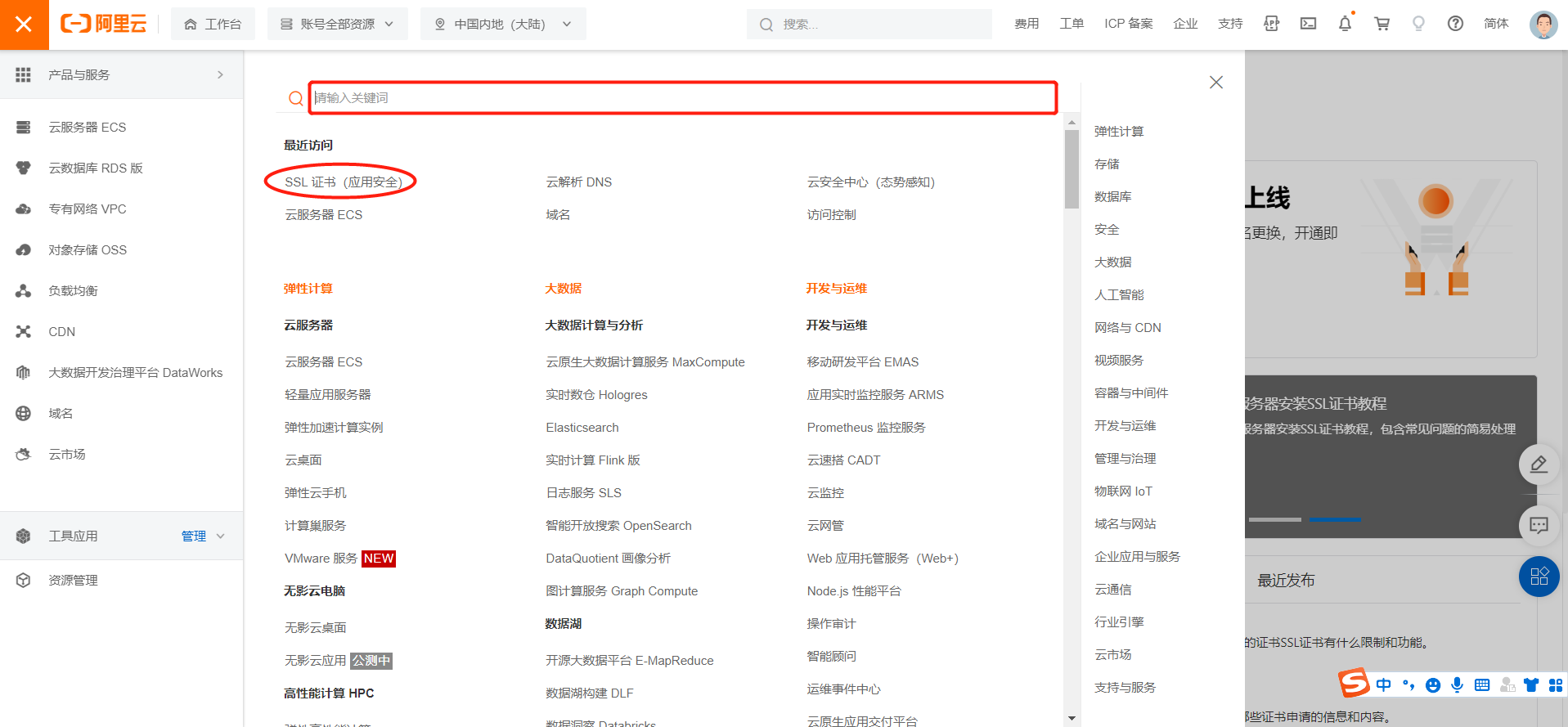Click 管理 next to 工具应用

click(194, 536)
